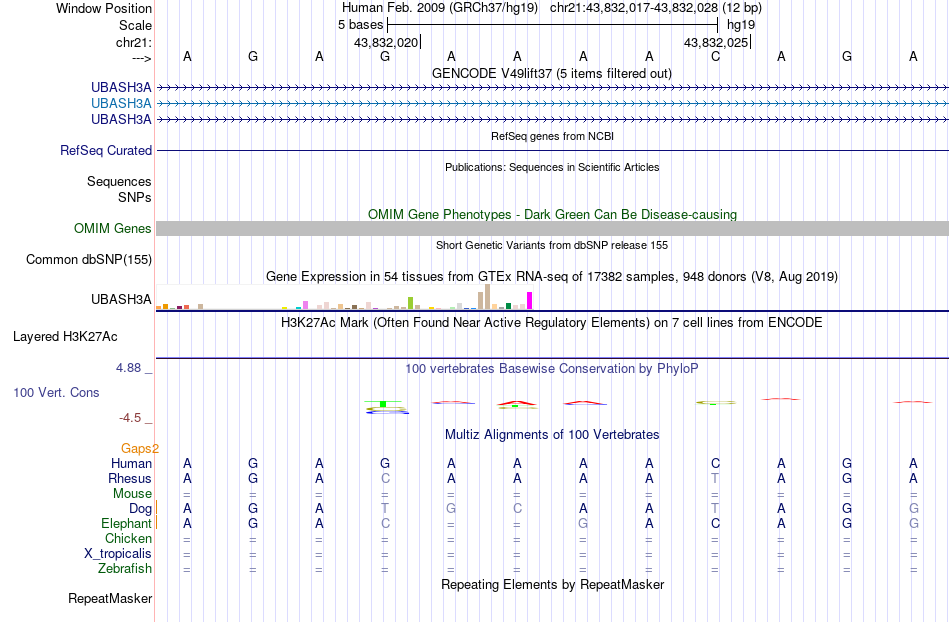Click the Human Feb. 2009 (GRCh37/hg19) assembly text
Image resolution: width=950 pixels, height=622 pixels.
coord(439,8)
